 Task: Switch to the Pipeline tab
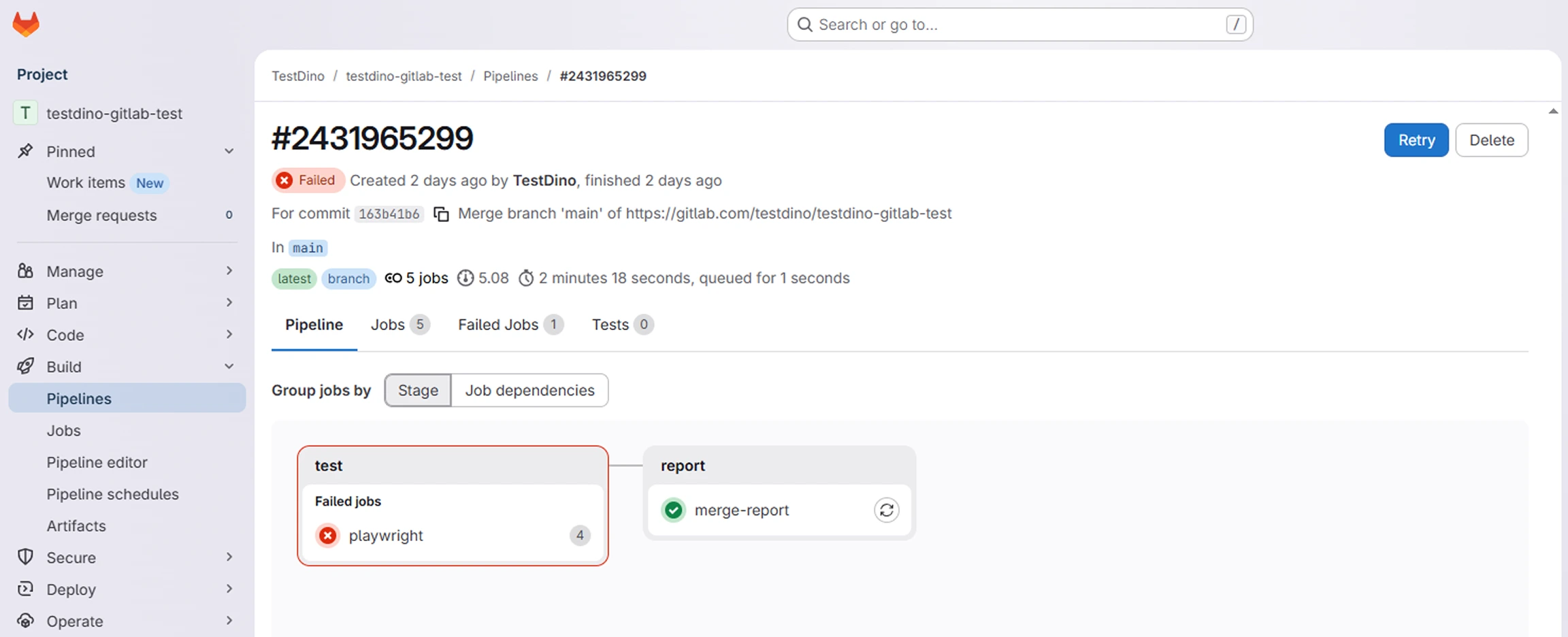pyautogui.click(x=314, y=325)
